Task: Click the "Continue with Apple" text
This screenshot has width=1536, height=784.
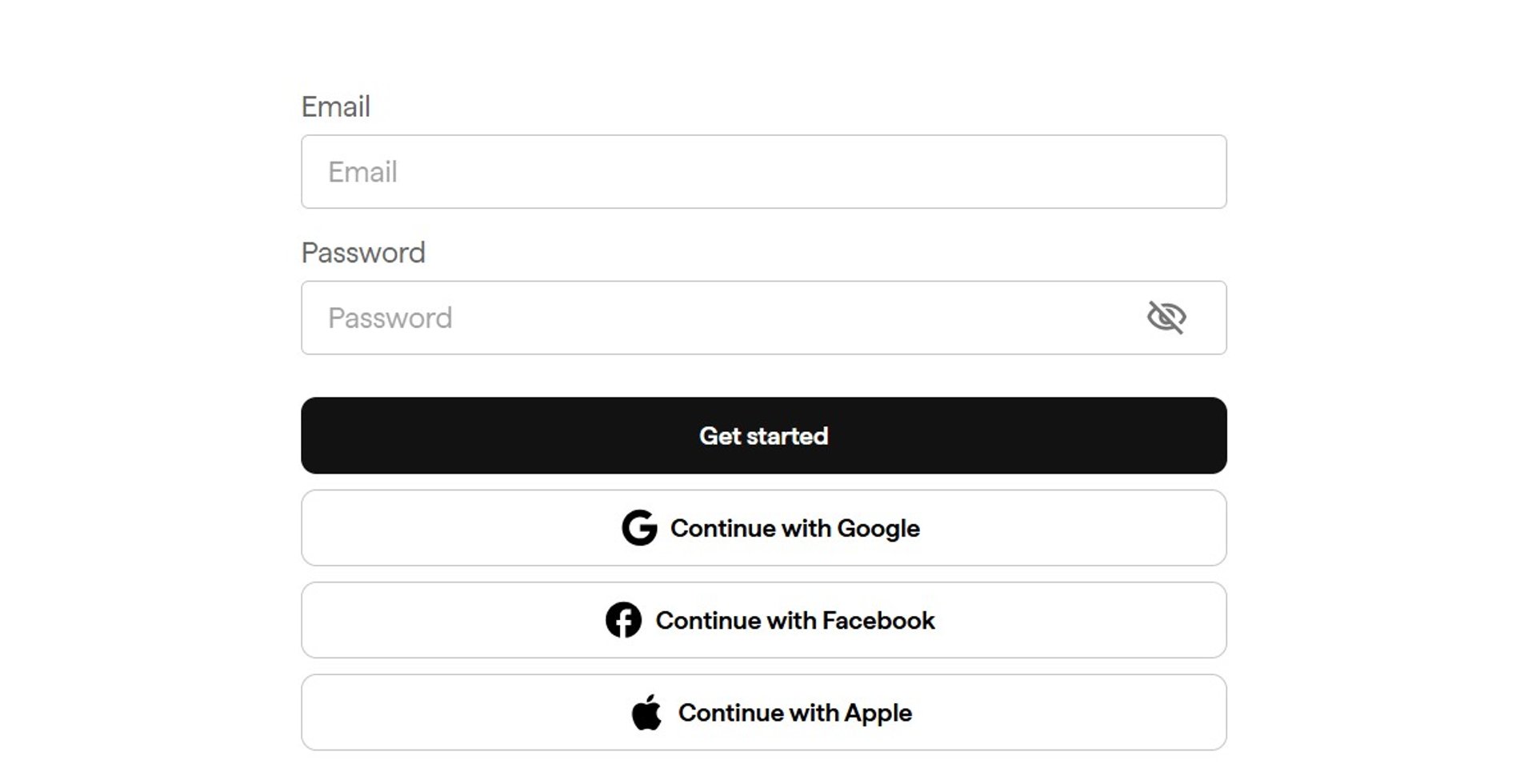Action: click(x=794, y=712)
